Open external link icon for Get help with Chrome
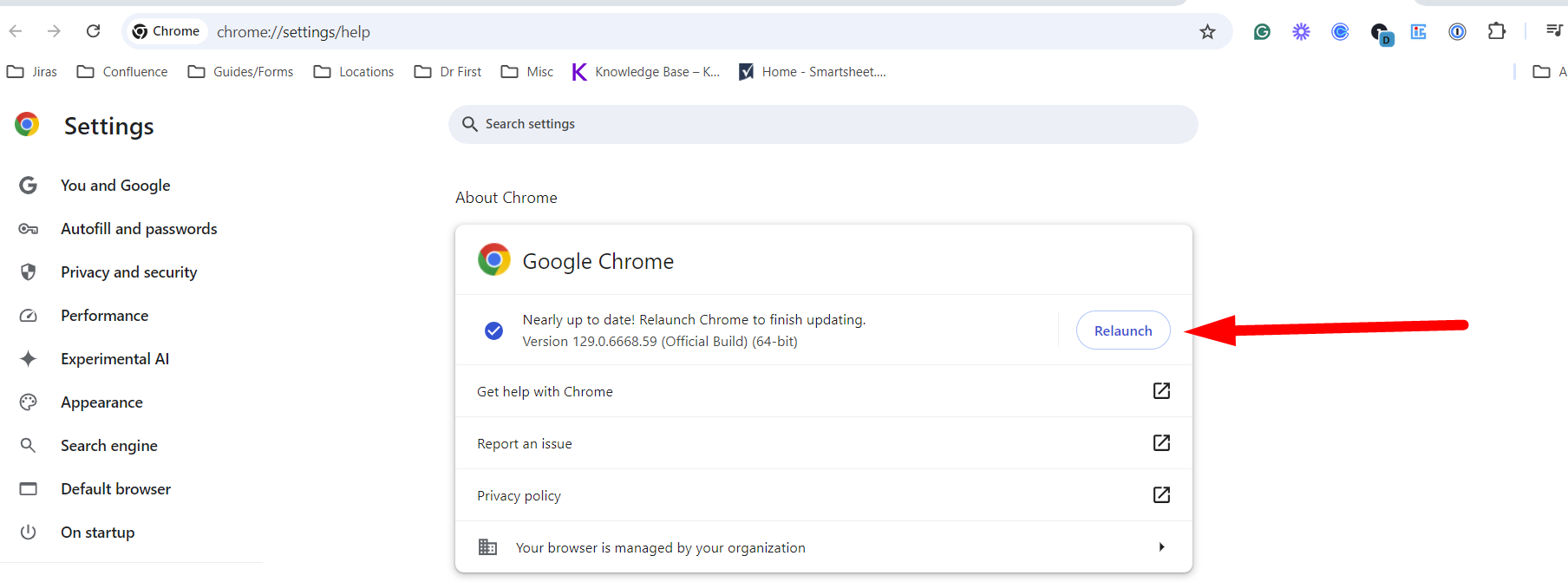 point(1161,391)
